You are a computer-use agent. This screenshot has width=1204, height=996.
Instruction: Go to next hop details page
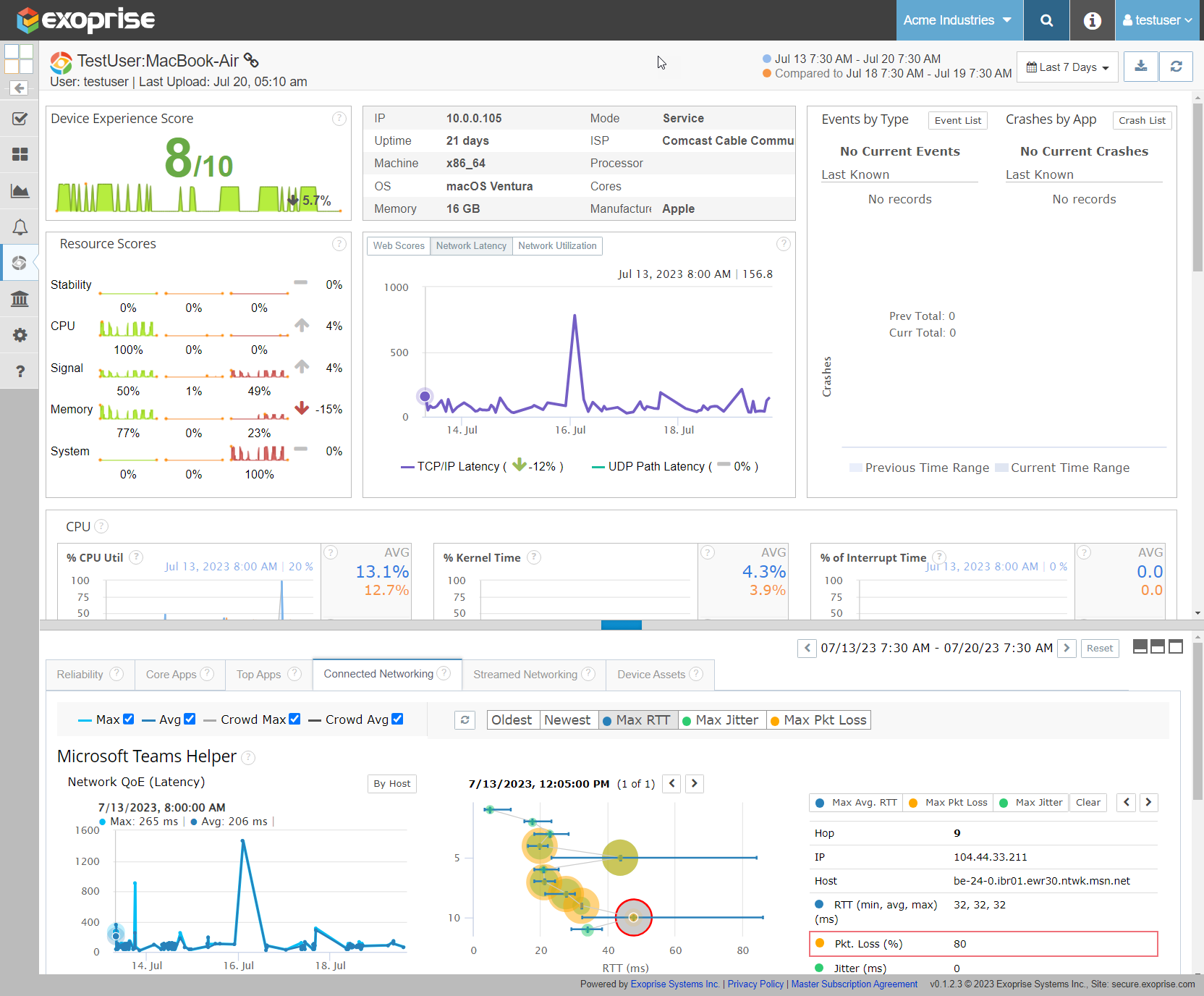(1149, 802)
